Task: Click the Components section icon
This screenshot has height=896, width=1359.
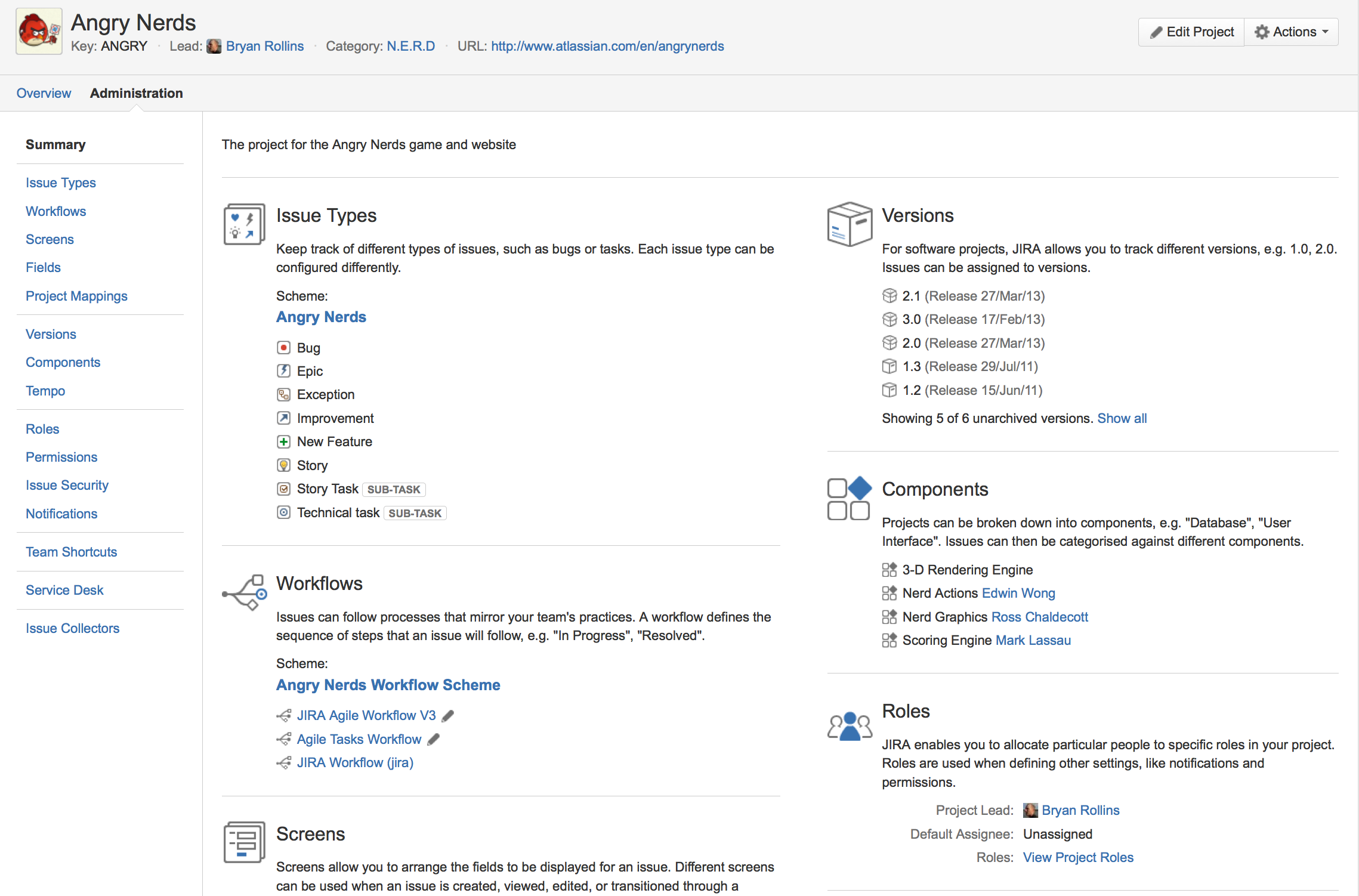Action: tap(850, 498)
